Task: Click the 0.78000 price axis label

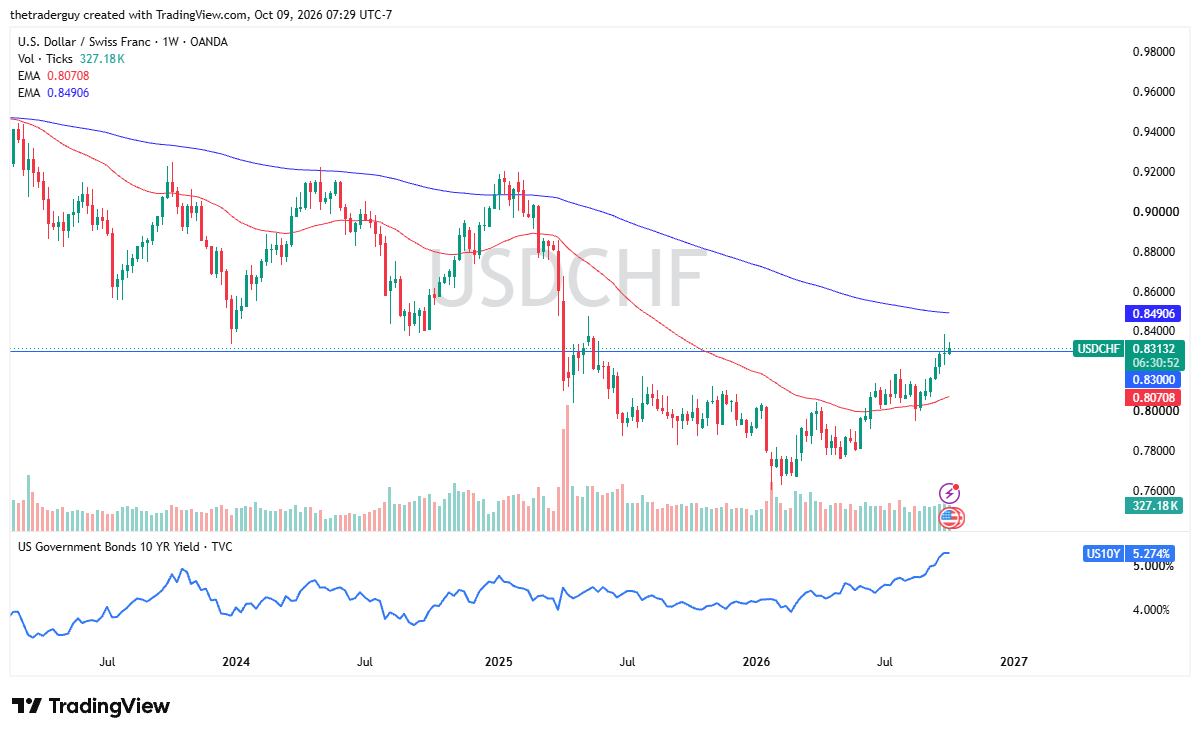Action: coord(1154,451)
